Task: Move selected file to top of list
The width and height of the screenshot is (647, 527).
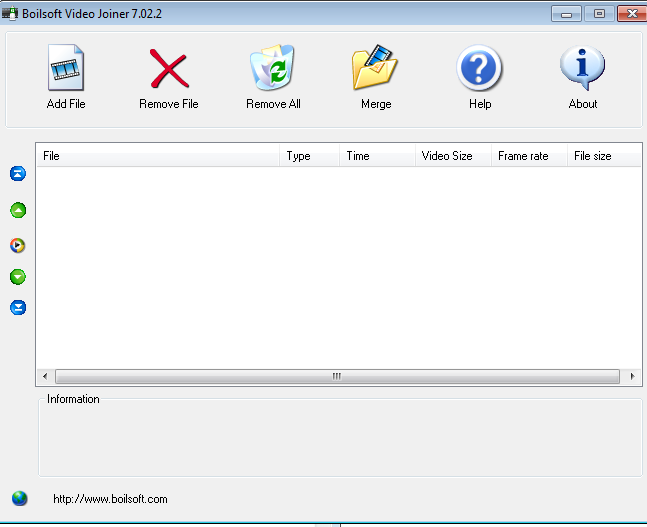Action: click(x=18, y=174)
